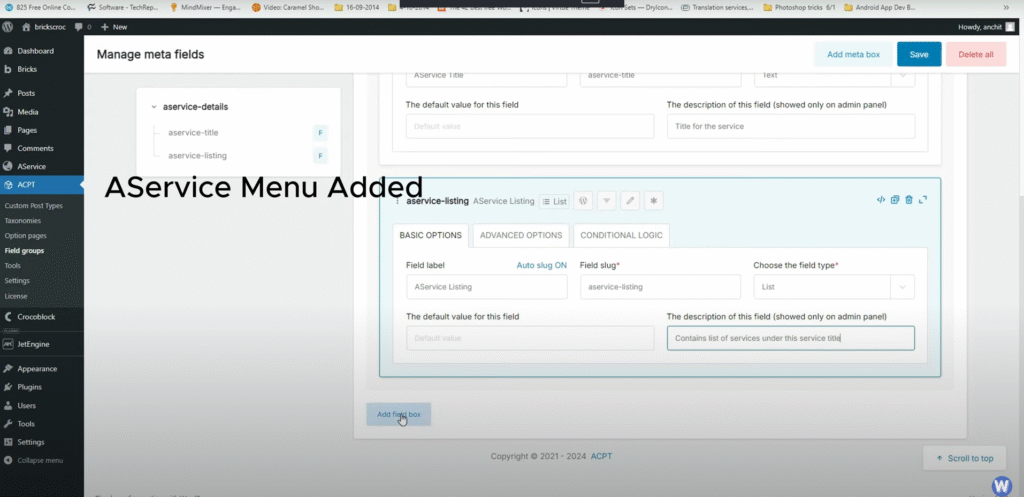Collapse the aservice-details tree group
The image size is (1024, 497).
coord(153,107)
